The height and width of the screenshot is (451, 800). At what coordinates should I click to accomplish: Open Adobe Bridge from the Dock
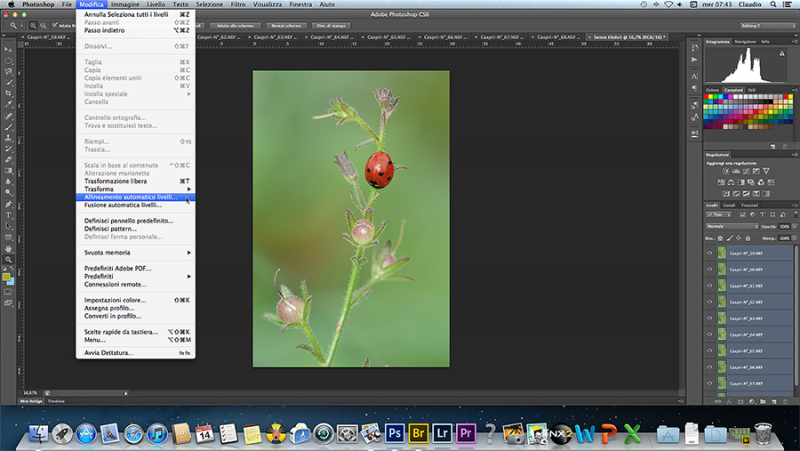point(418,433)
